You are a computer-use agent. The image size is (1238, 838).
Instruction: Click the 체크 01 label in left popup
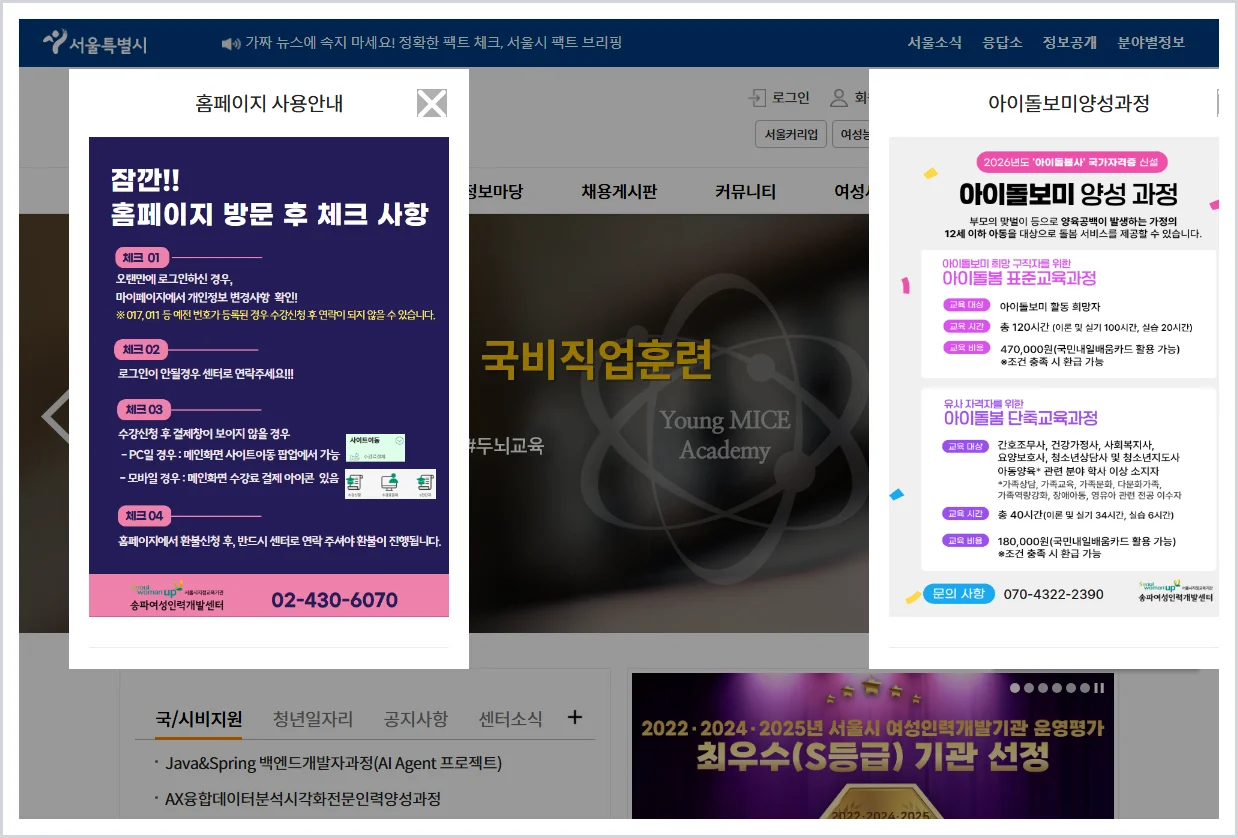click(x=141, y=257)
